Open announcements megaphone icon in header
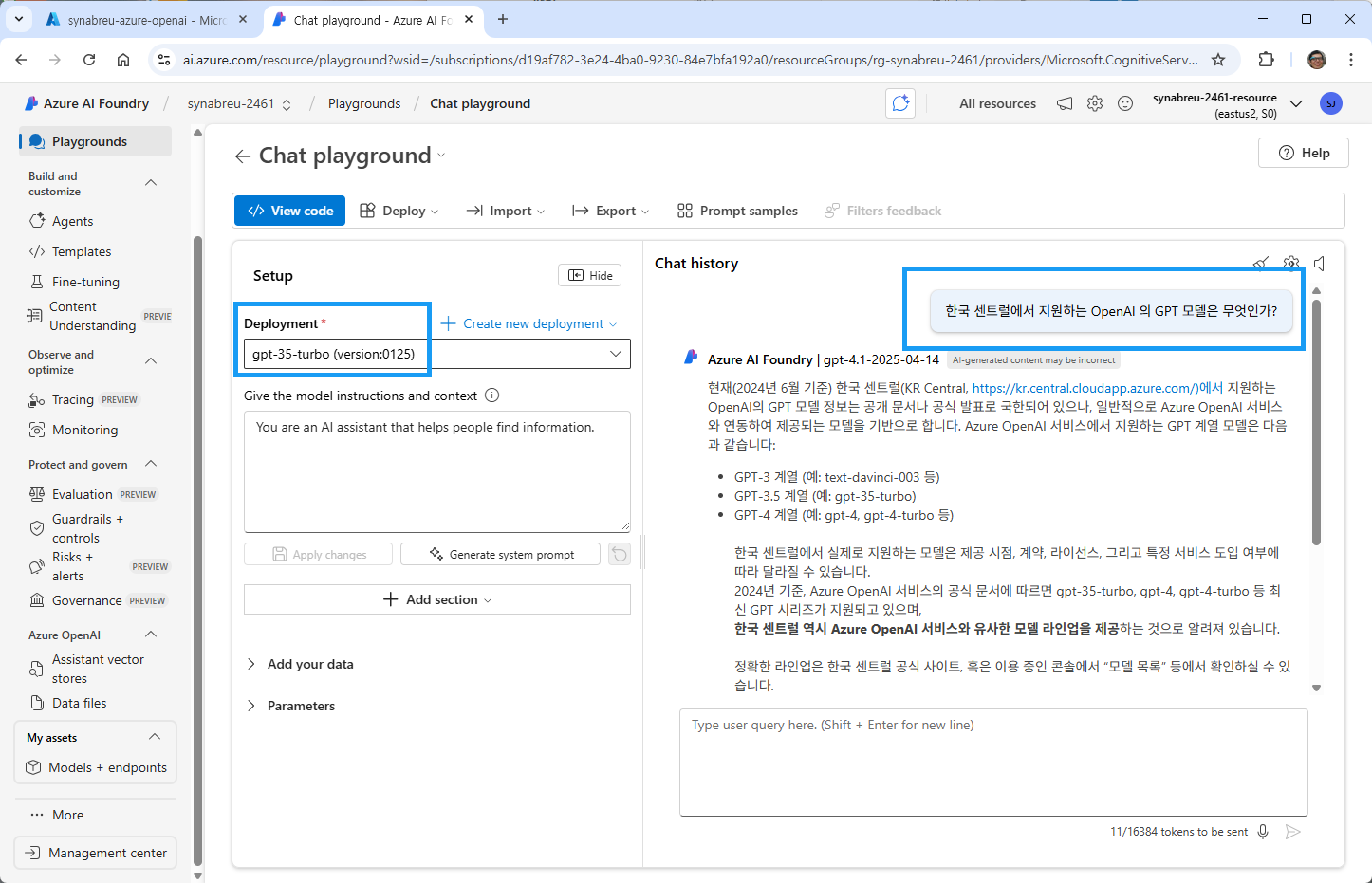The height and width of the screenshot is (883, 1372). pos(1065,103)
